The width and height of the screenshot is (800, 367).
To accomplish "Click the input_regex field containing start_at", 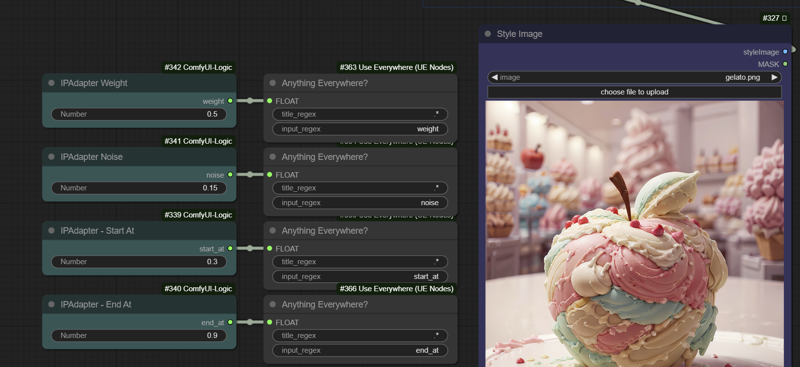I will tap(360, 277).
